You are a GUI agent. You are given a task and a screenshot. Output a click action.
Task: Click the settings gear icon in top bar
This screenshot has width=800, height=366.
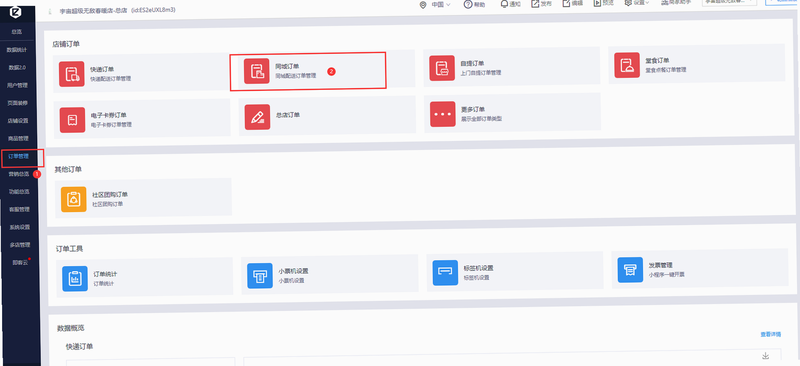[629, 2]
